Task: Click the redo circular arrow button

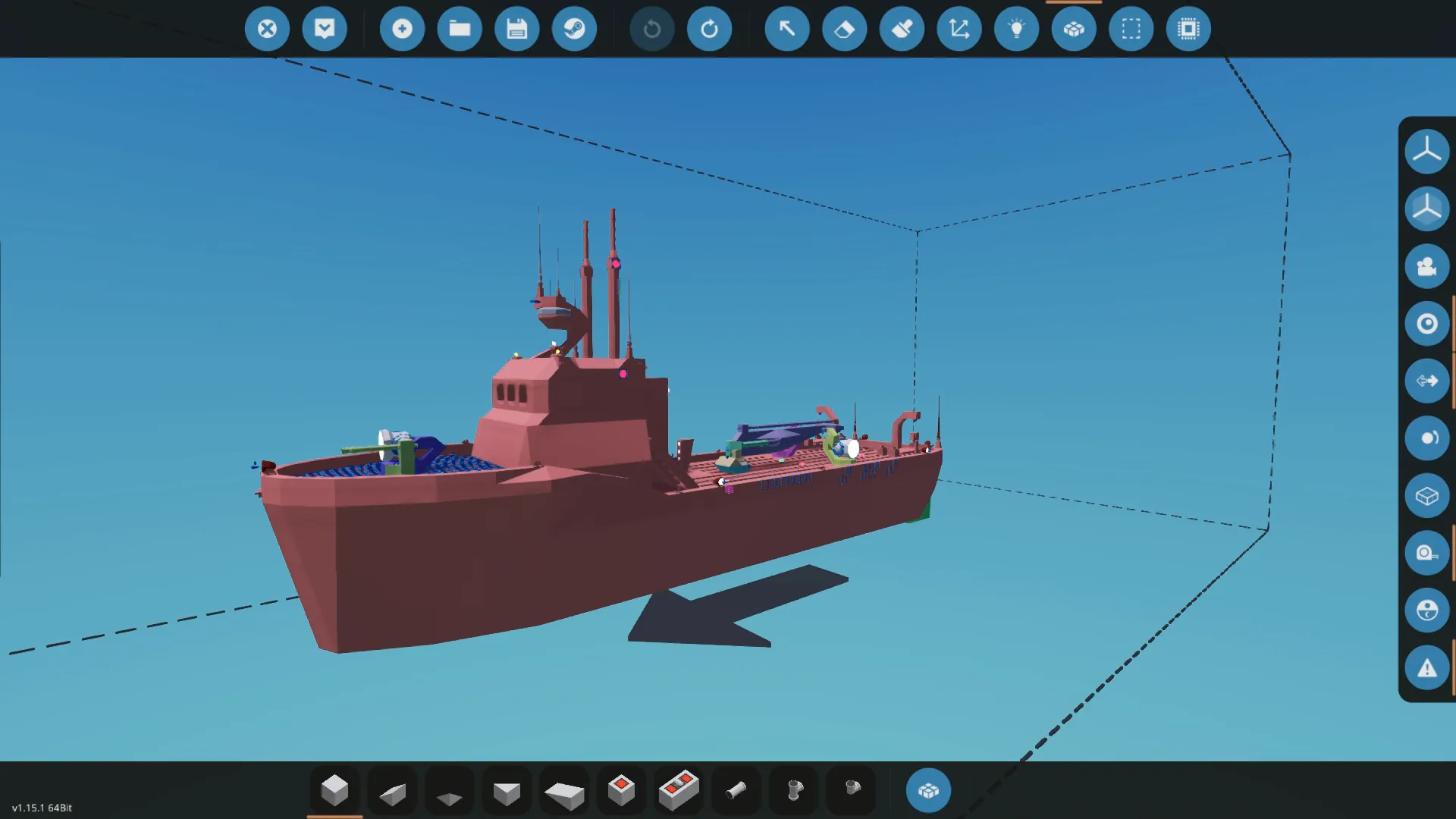Action: click(709, 29)
